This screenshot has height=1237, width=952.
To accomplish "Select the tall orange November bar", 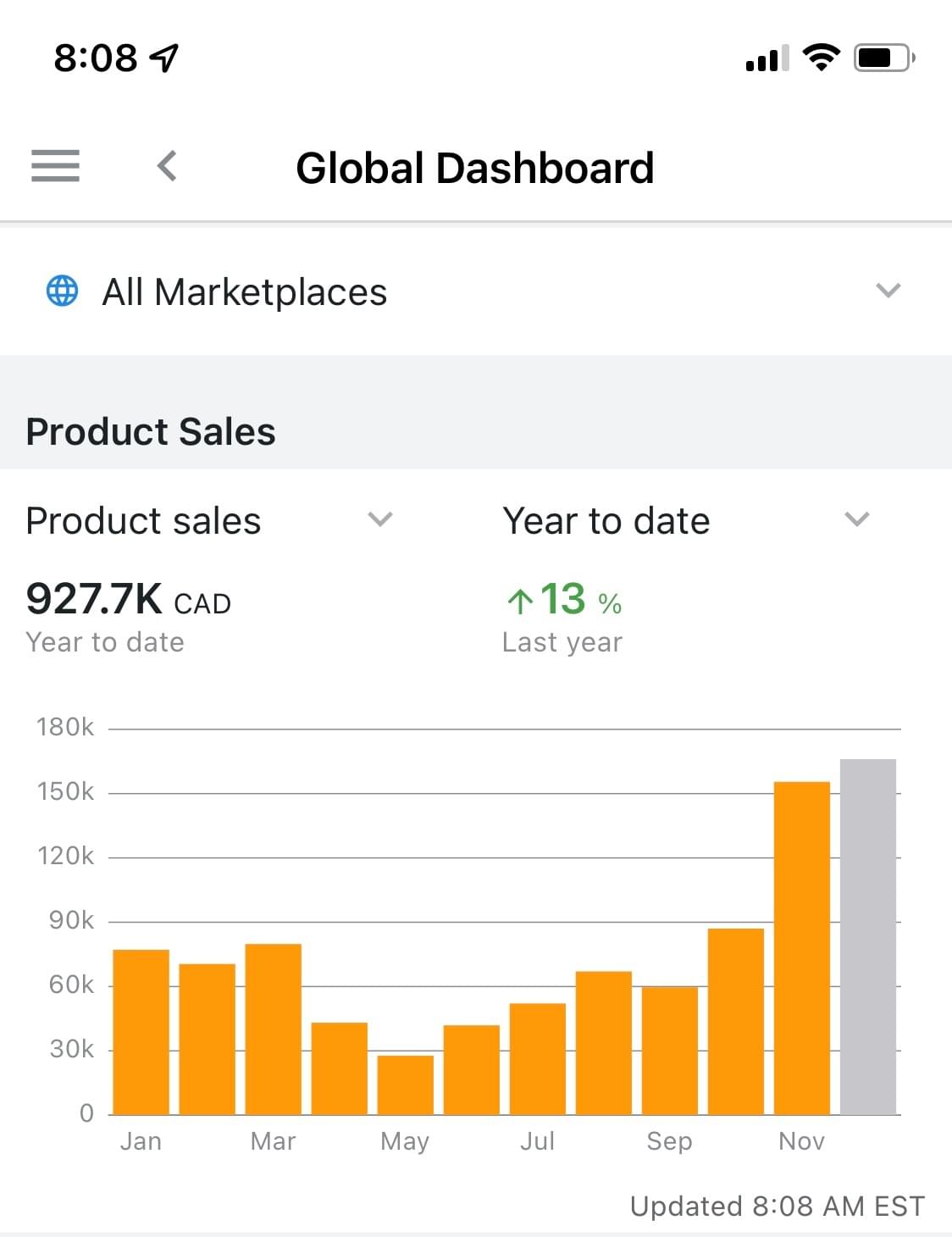I will tap(801, 947).
